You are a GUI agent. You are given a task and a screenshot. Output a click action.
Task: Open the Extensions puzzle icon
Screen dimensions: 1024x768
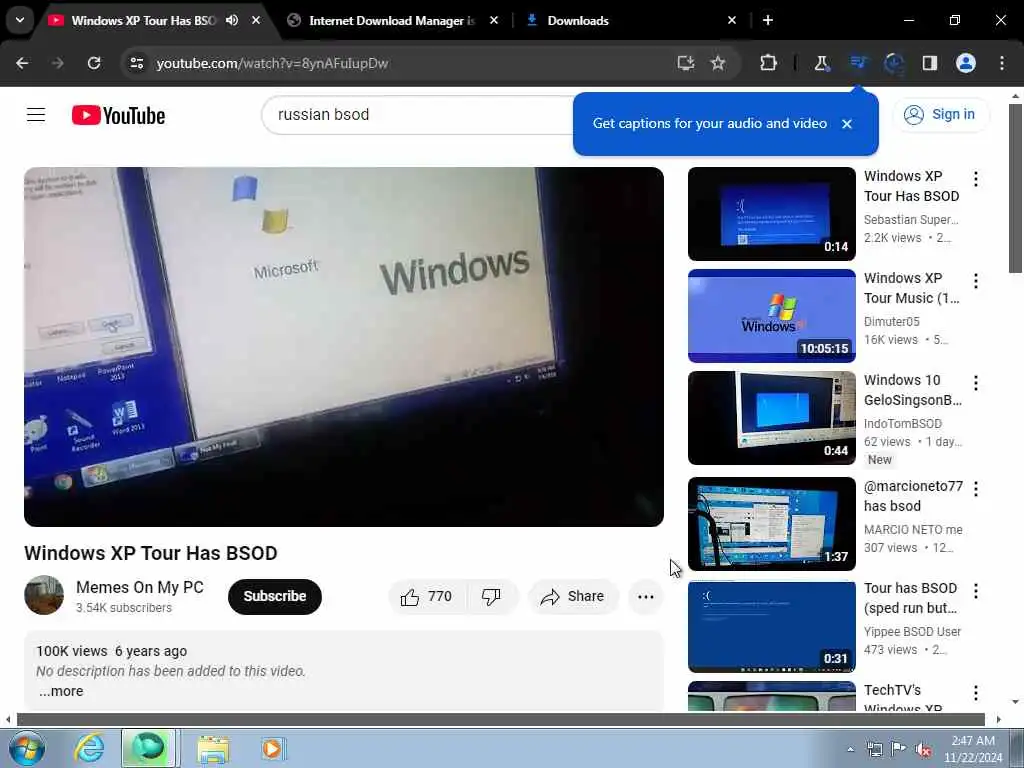(x=769, y=63)
